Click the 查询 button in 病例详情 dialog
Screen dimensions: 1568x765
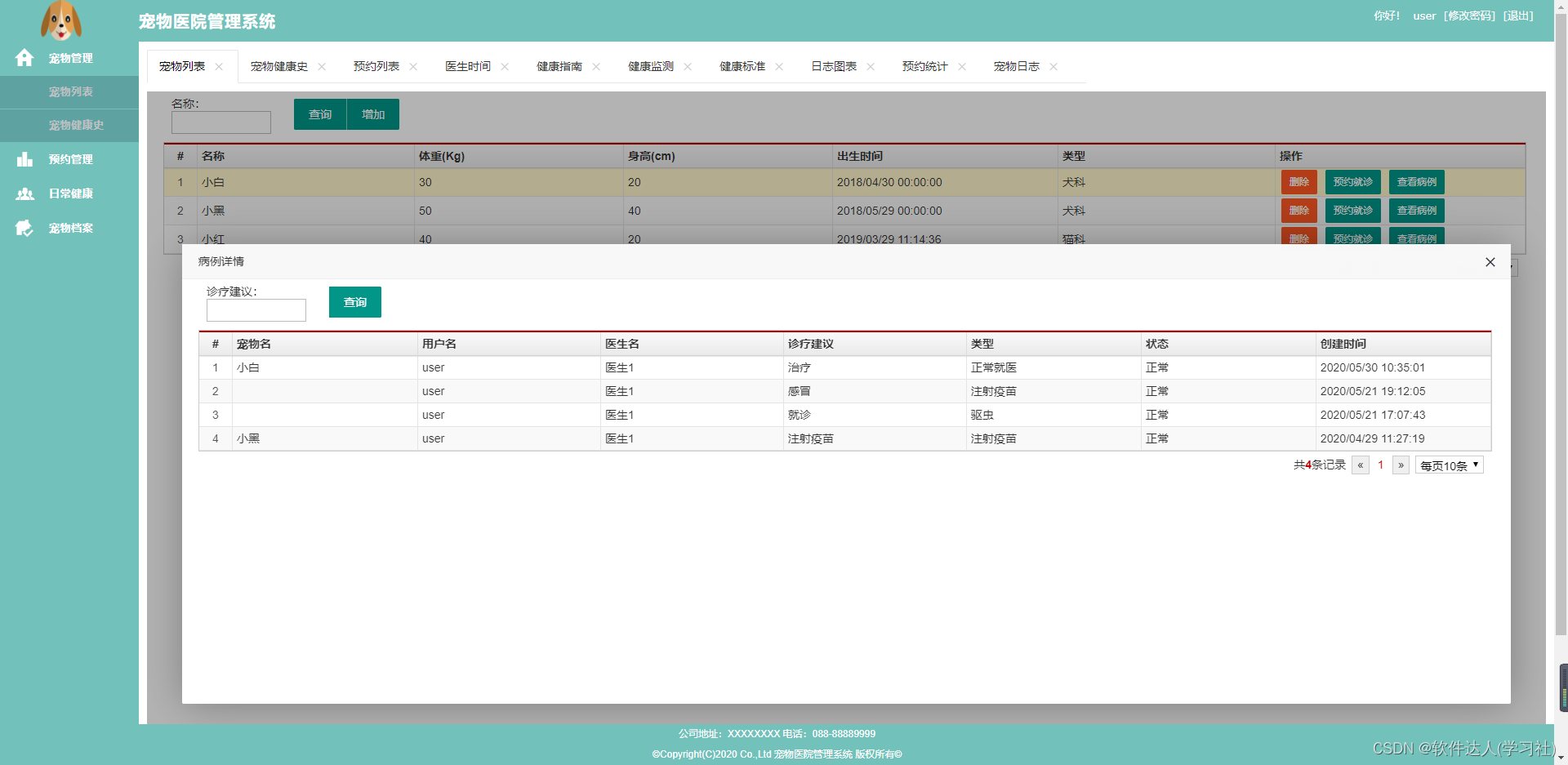tap(355, 302)
